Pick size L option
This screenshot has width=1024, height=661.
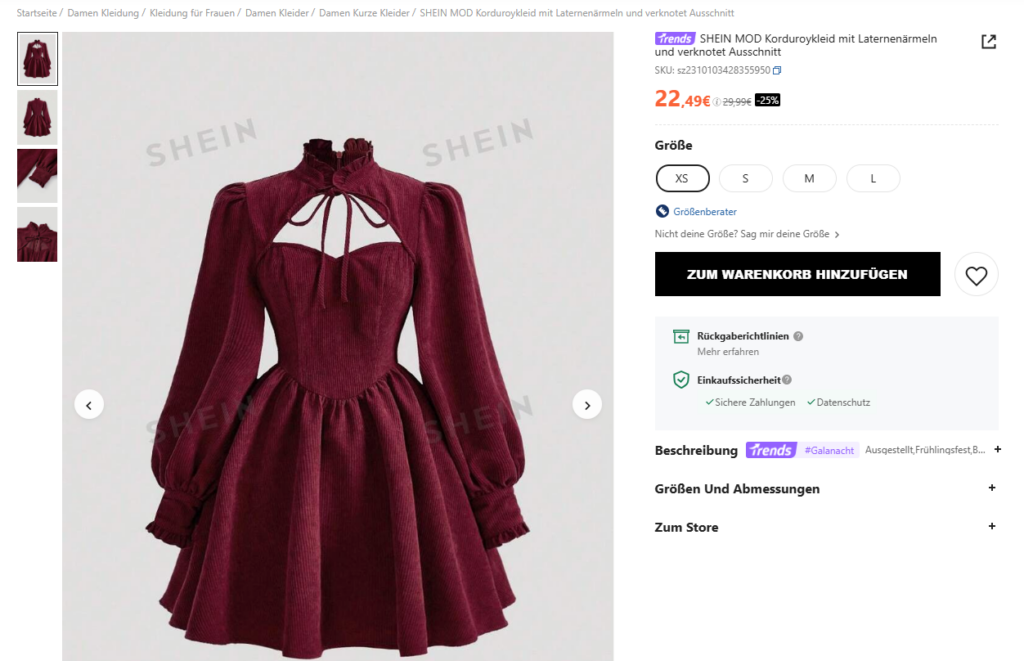873,178
